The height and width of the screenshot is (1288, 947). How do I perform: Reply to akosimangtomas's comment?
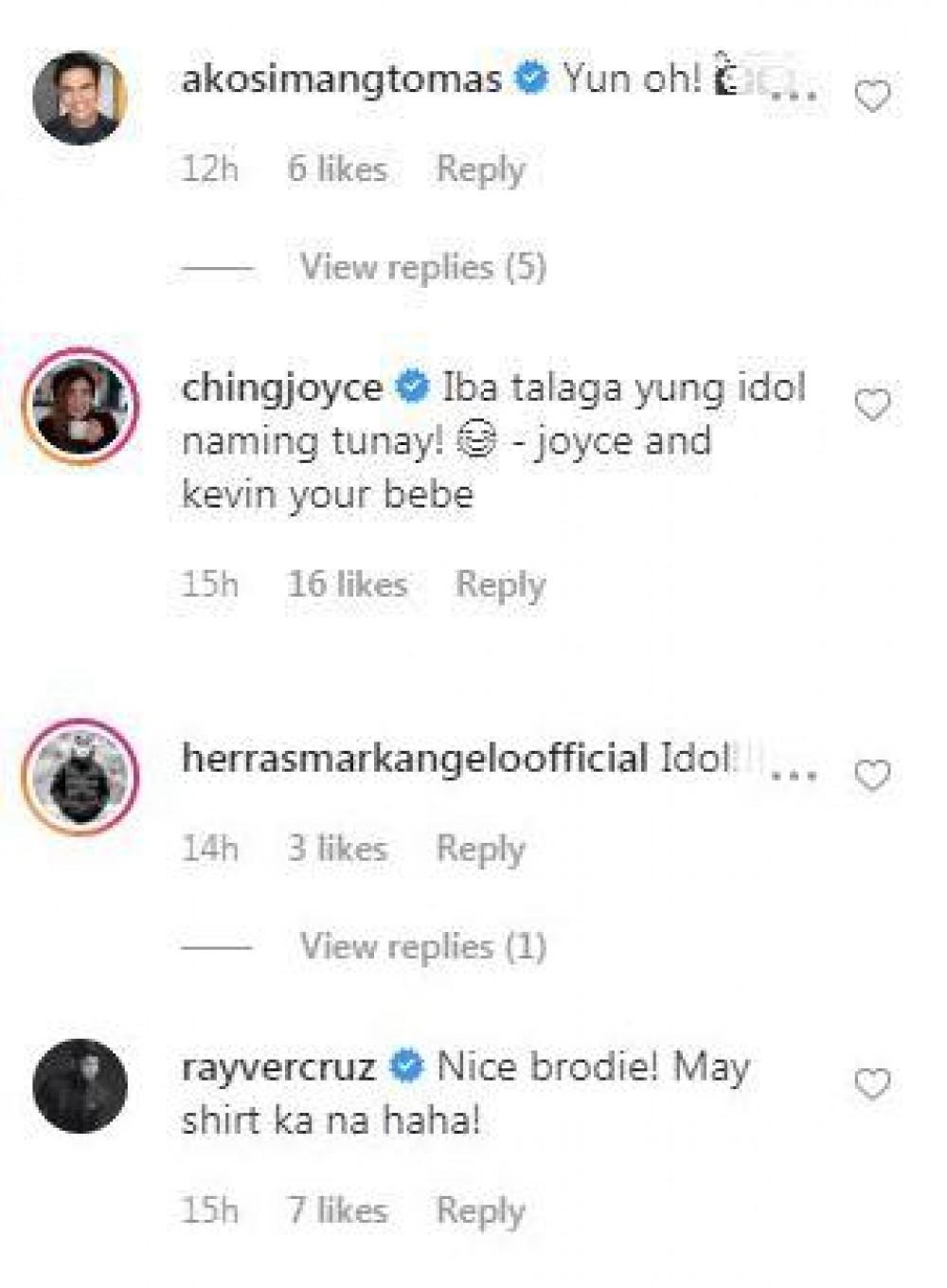pyautogui.click(x=480, y=170)
